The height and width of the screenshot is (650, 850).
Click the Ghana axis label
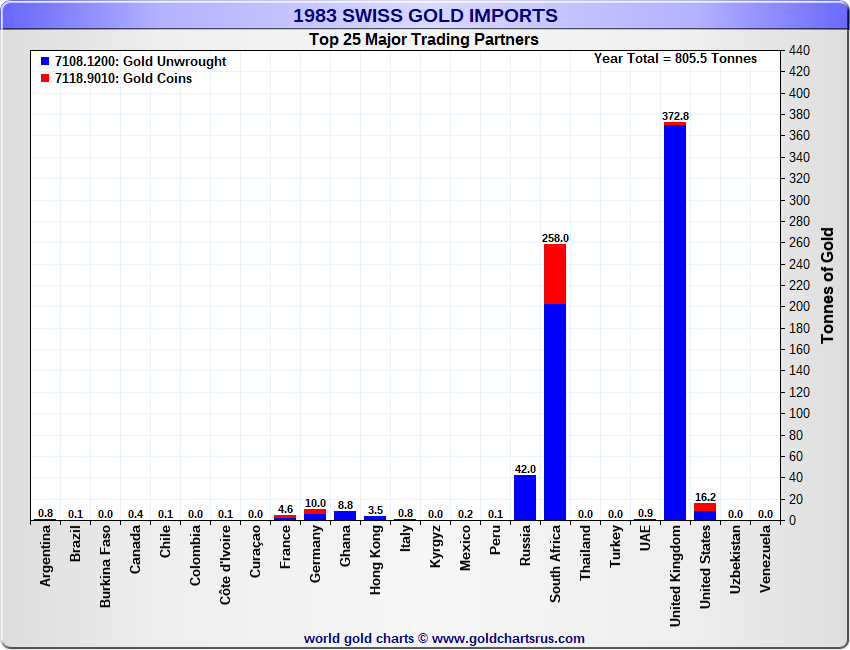[x=345, y=546]
